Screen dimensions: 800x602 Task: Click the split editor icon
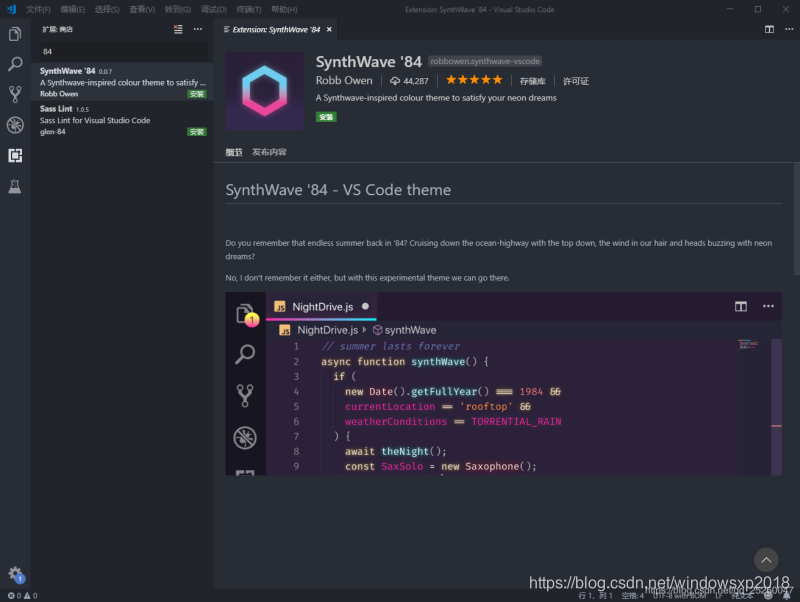click(x=769, y=29)
